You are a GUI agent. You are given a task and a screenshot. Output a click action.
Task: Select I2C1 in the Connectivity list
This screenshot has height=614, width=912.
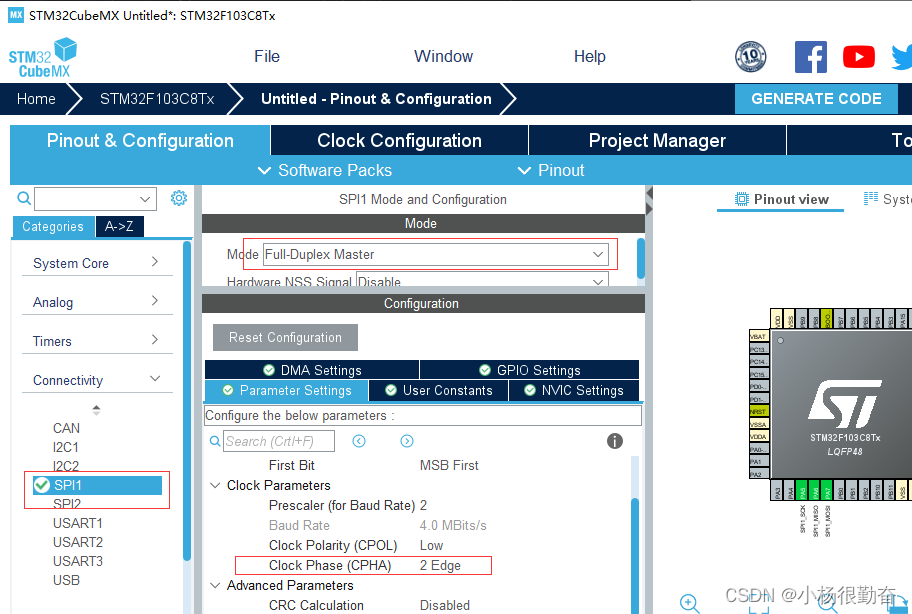[66, 447]
